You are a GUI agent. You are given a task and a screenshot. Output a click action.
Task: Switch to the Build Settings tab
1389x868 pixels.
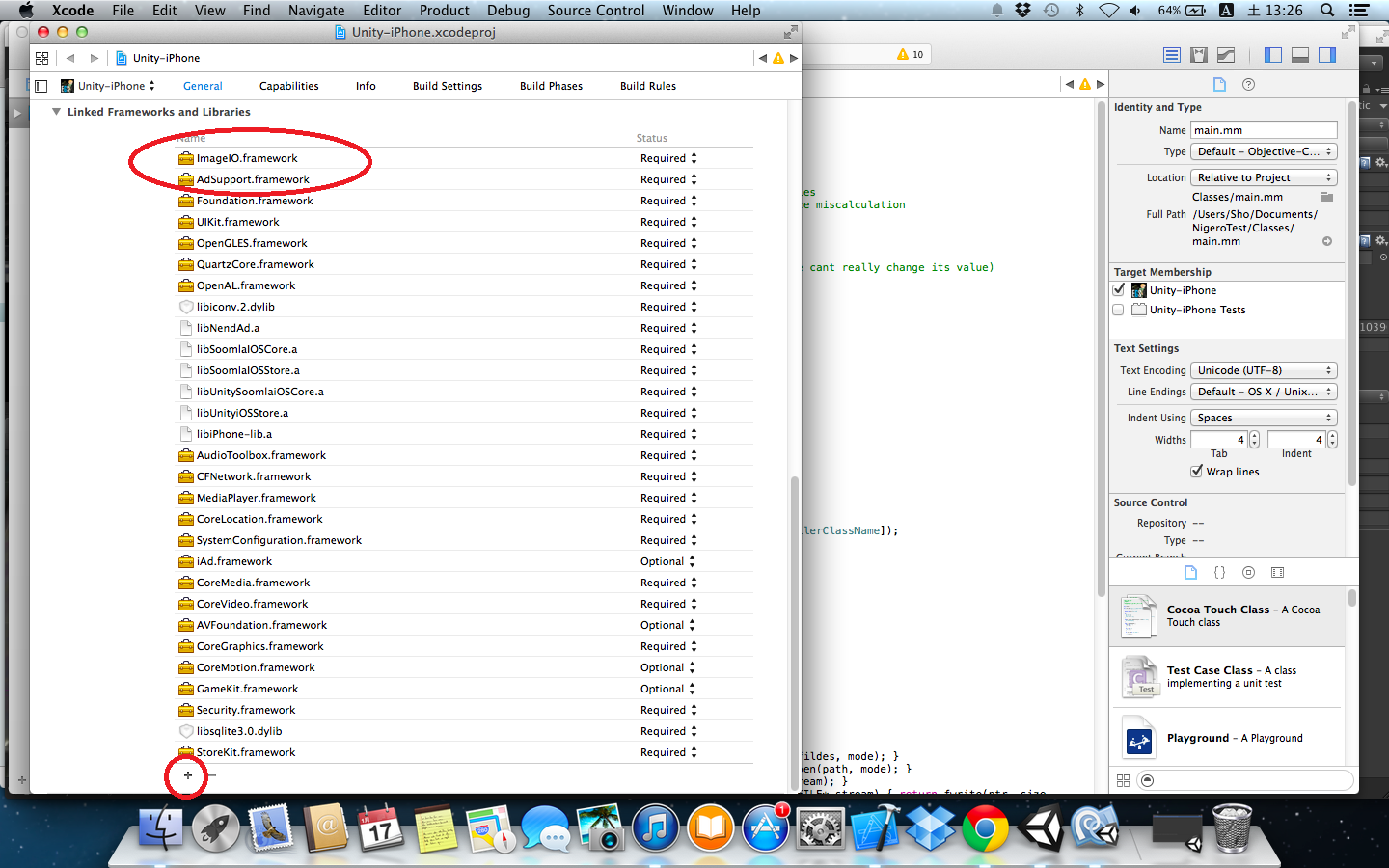448,86
